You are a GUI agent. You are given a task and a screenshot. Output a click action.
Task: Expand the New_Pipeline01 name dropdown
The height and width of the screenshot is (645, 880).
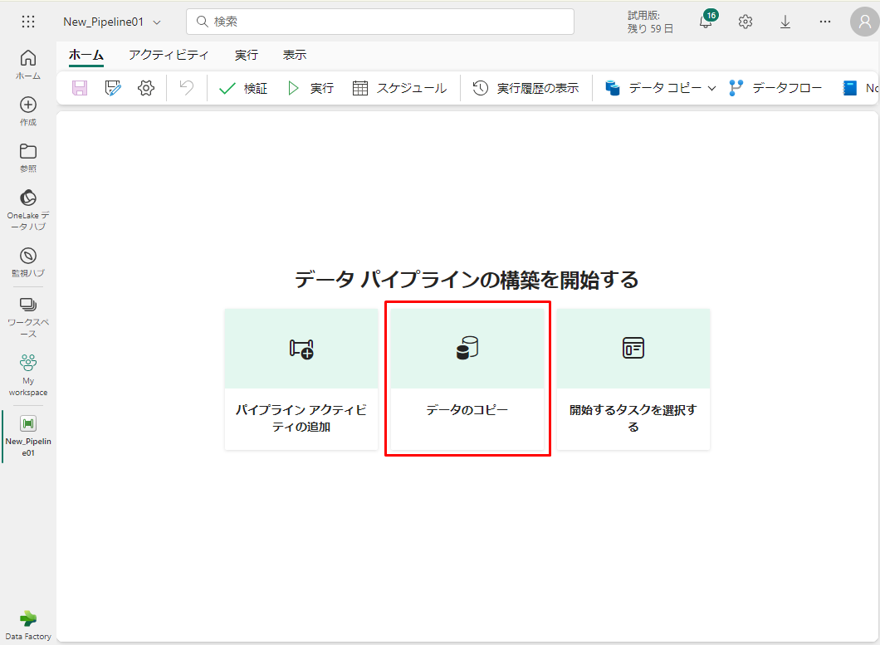point(156,22)
